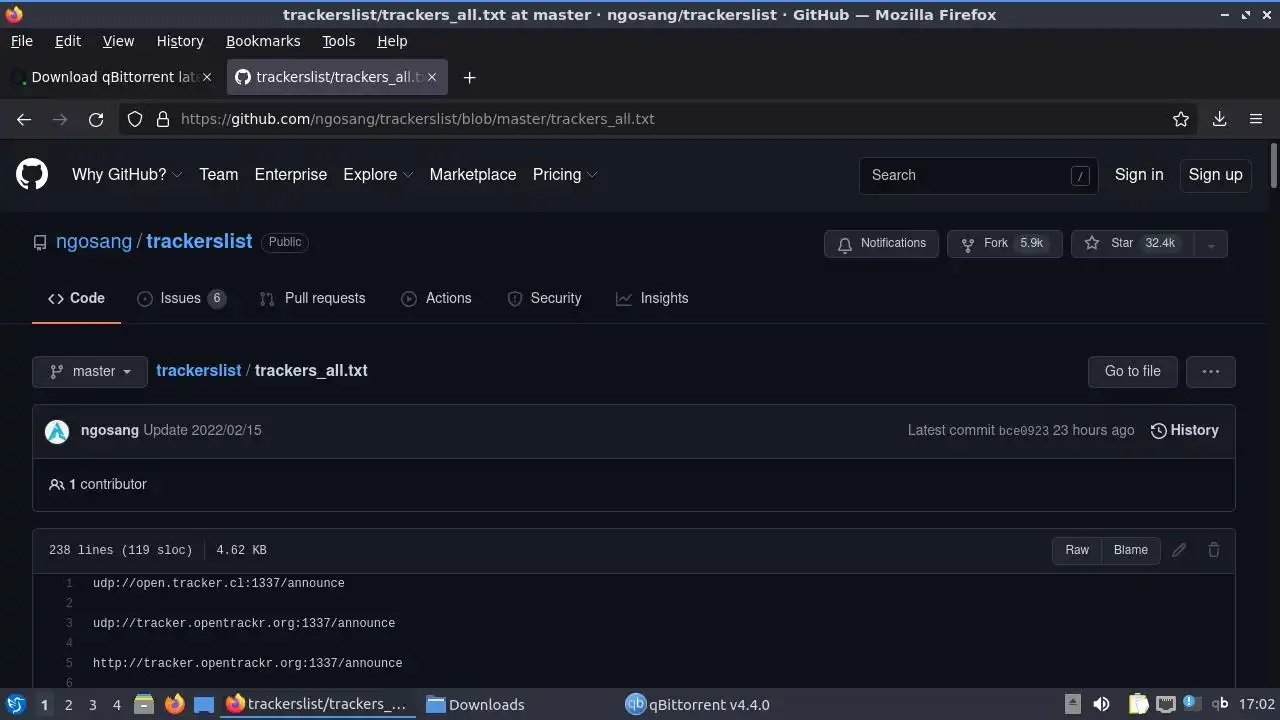Open the View menu
This screenshot has height=720, width=1280.
click(x=118, y=41)
